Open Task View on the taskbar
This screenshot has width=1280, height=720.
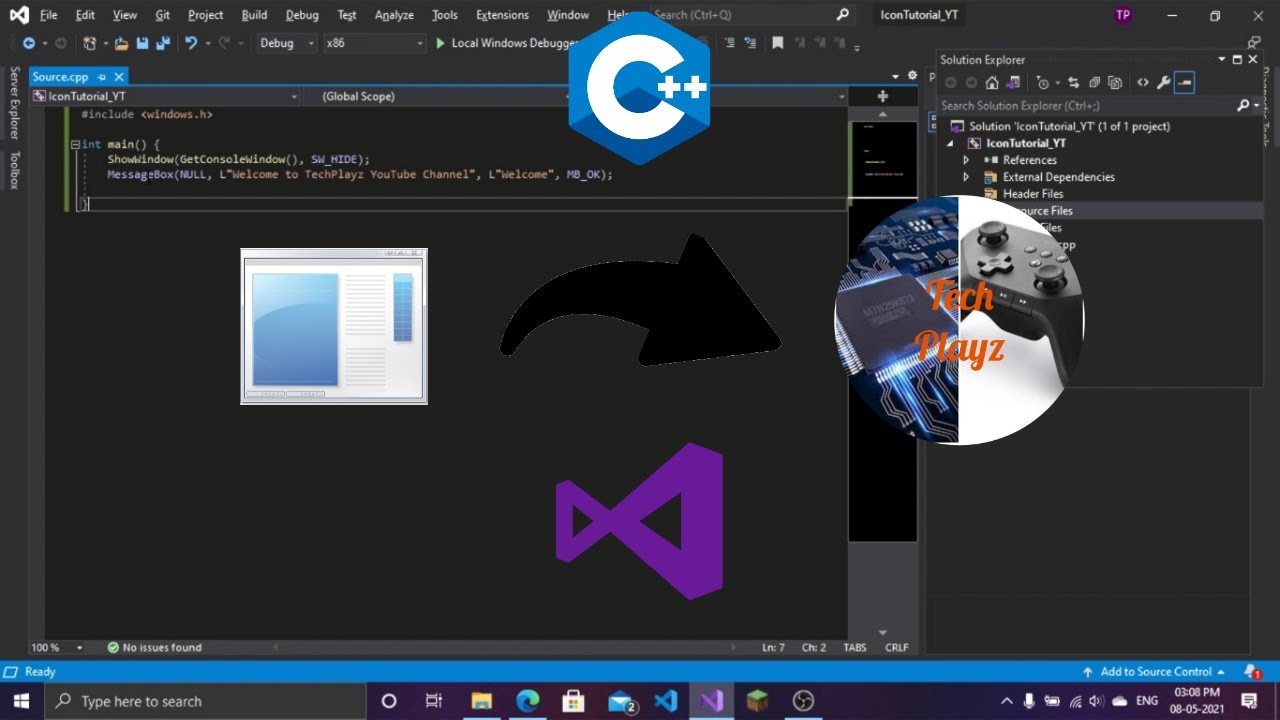coord(434,701)
